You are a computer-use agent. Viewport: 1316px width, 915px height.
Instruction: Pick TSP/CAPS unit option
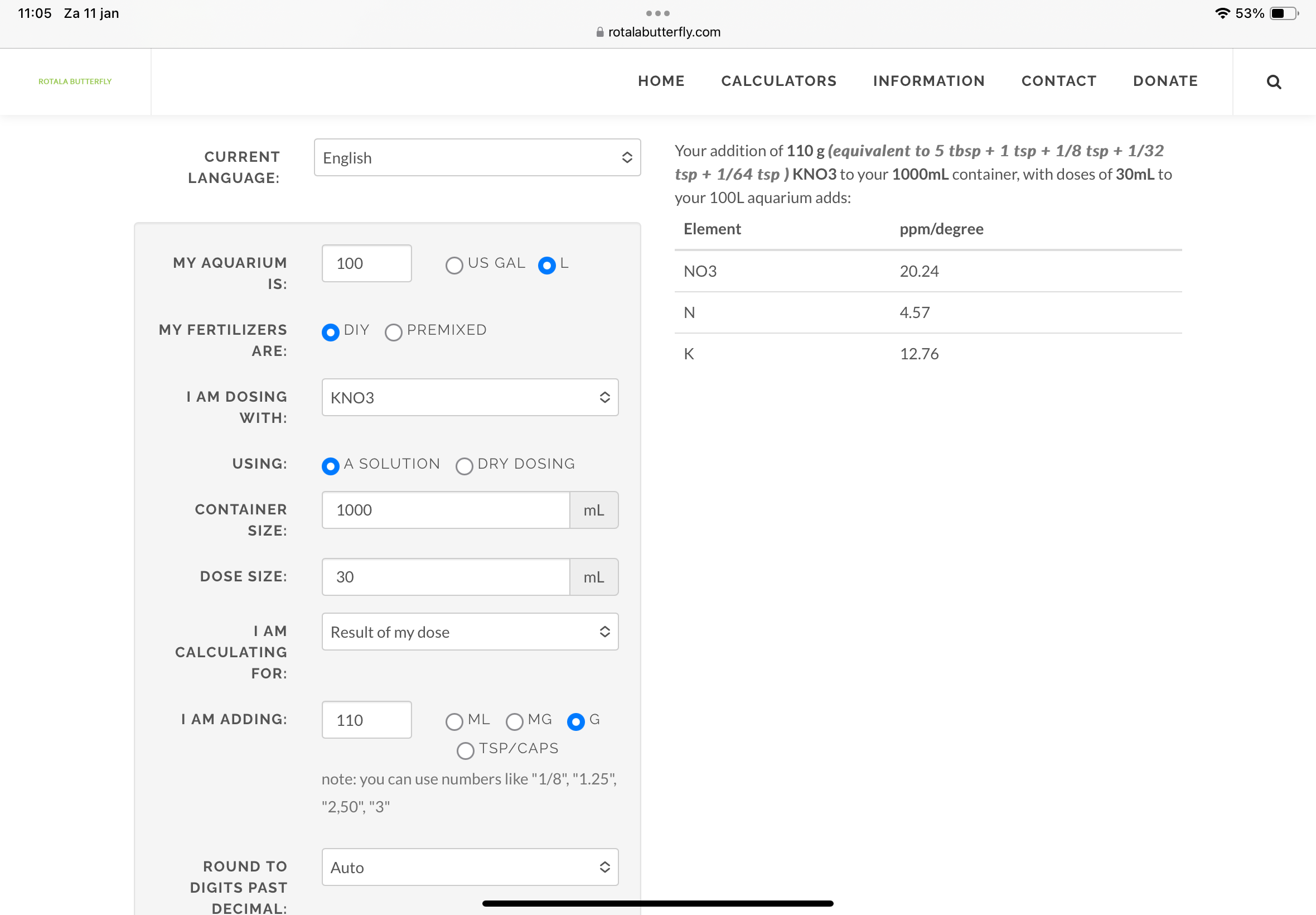465,750
